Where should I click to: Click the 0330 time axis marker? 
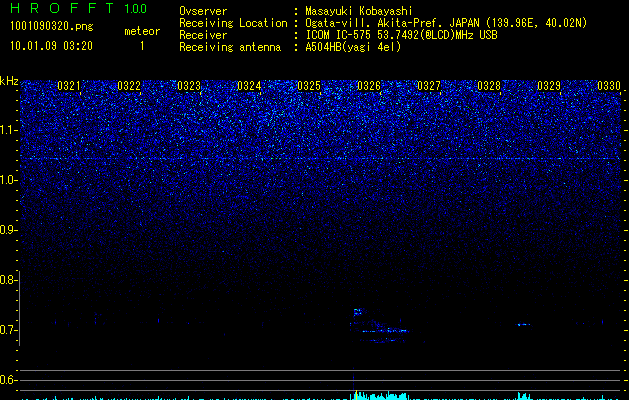(609, 86)
